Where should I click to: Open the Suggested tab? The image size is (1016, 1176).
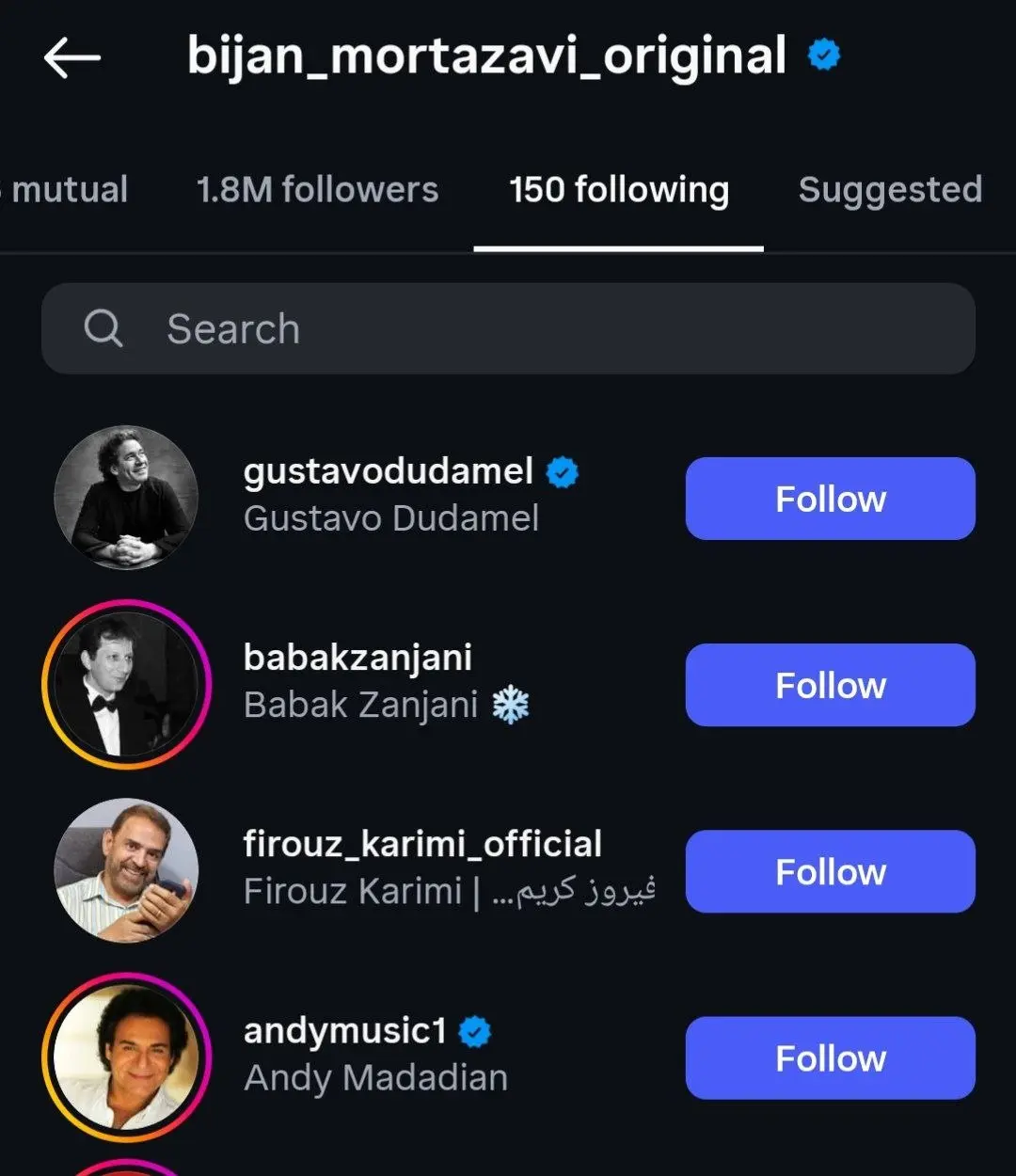(890, 190)
